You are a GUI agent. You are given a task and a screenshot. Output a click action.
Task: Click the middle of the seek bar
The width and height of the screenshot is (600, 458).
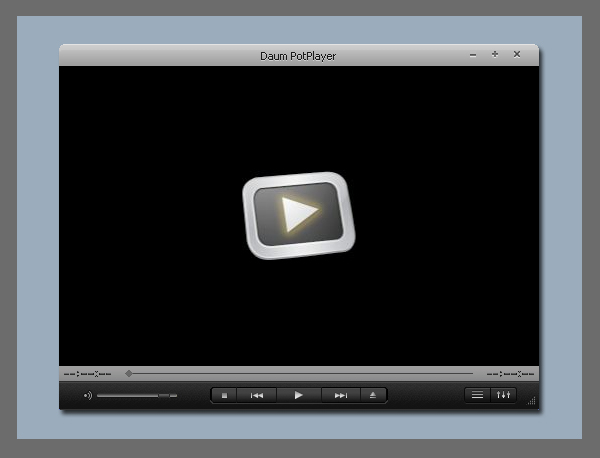pyautogui.click(x=299, y=373)
